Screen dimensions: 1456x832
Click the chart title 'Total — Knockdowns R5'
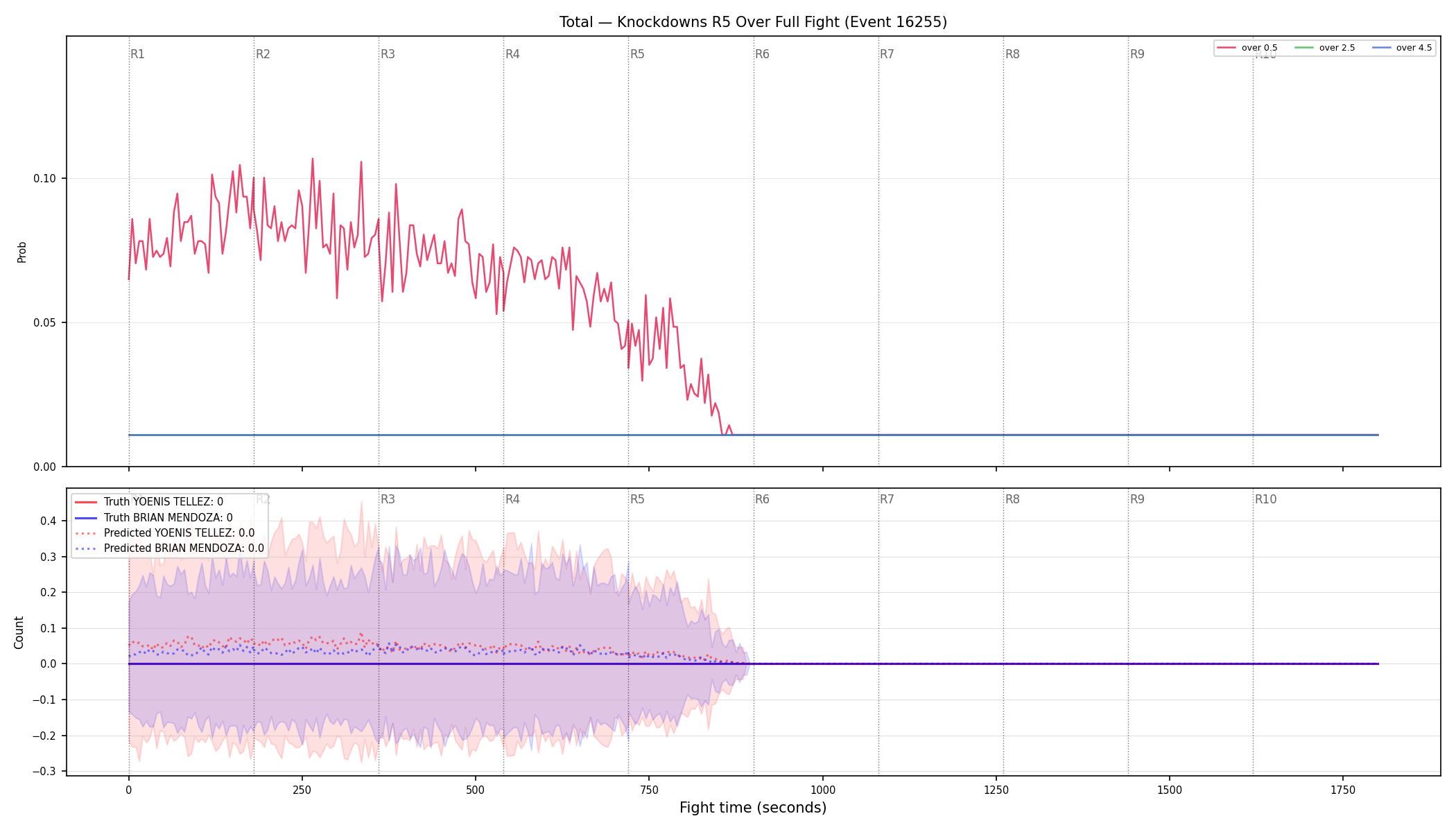(637, 22)
